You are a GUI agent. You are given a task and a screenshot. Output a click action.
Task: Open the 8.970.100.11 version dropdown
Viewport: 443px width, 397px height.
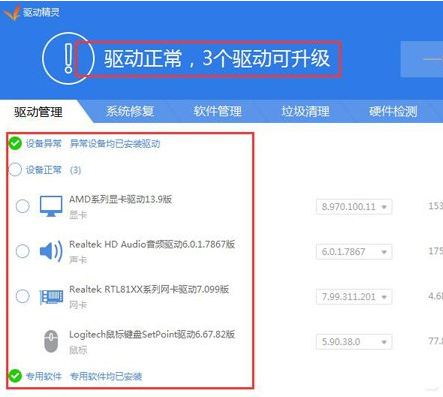tap(354, 207)
